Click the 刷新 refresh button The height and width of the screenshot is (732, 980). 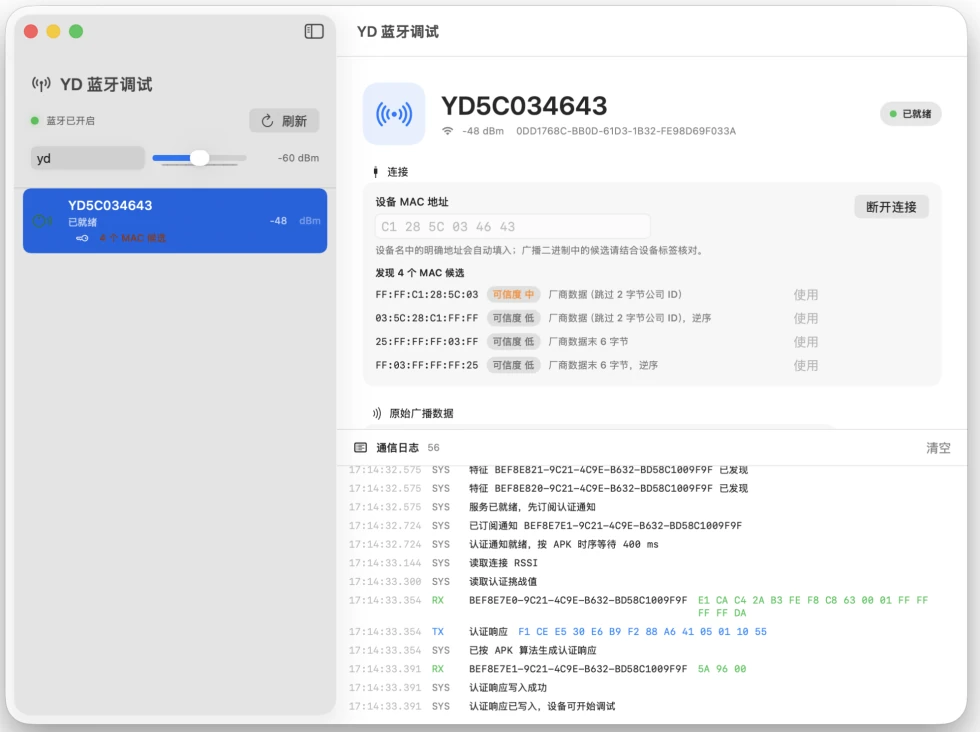pyautogui.click(x=284, y=121)
